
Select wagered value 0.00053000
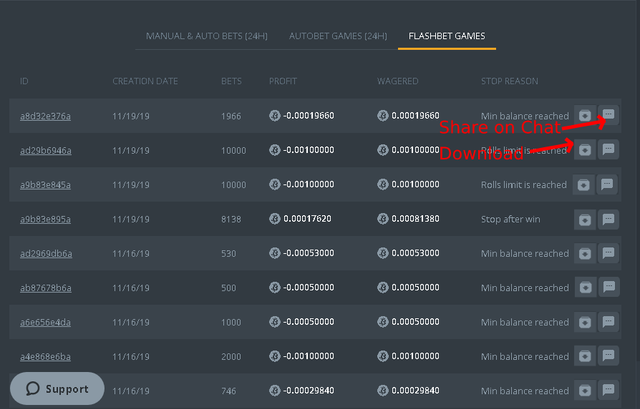click(416, 253)
